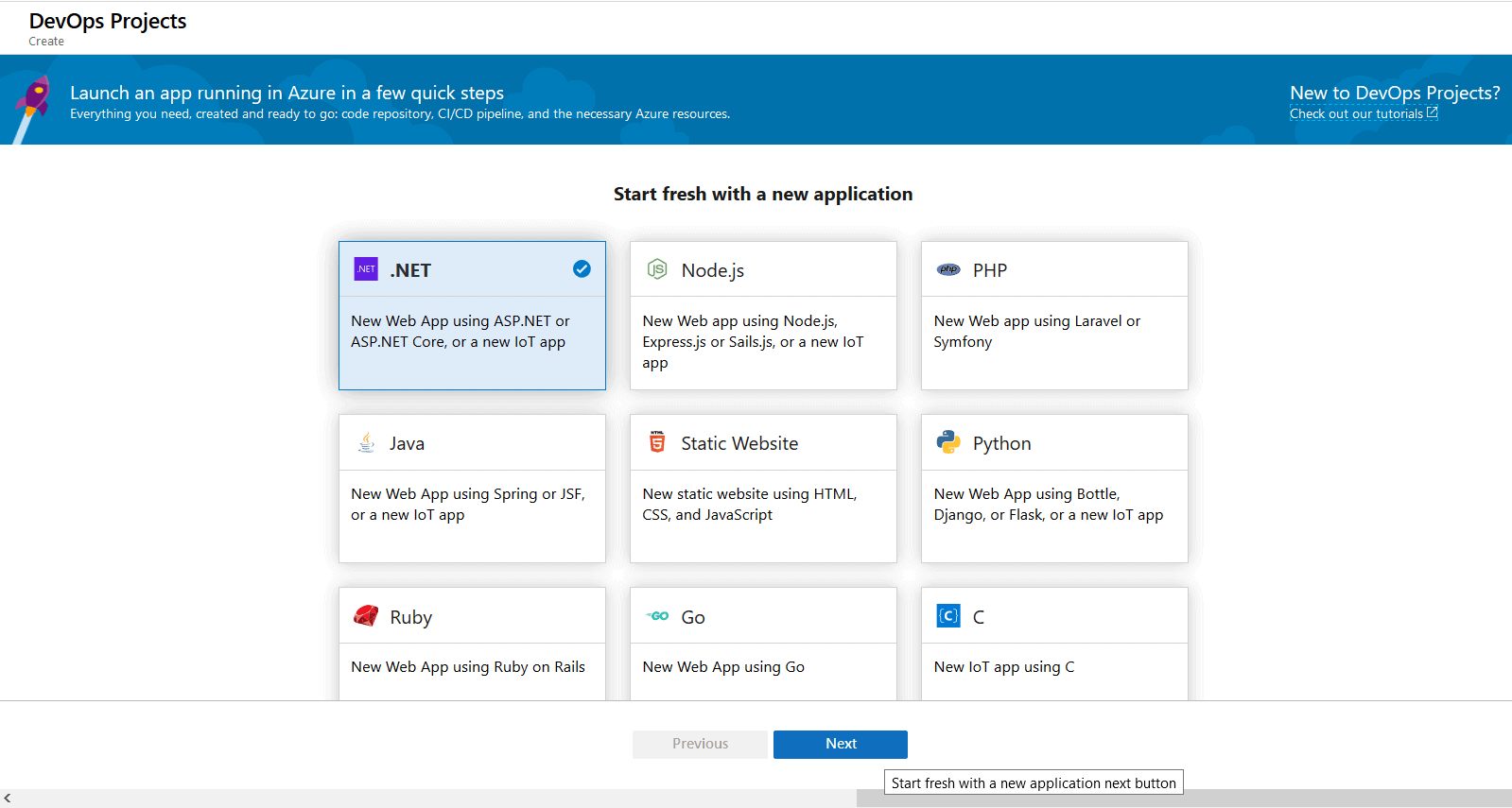The image size is (1512, 808).
Task: Click the DevOps Projects page title
Action: click(x=108, y=21)
